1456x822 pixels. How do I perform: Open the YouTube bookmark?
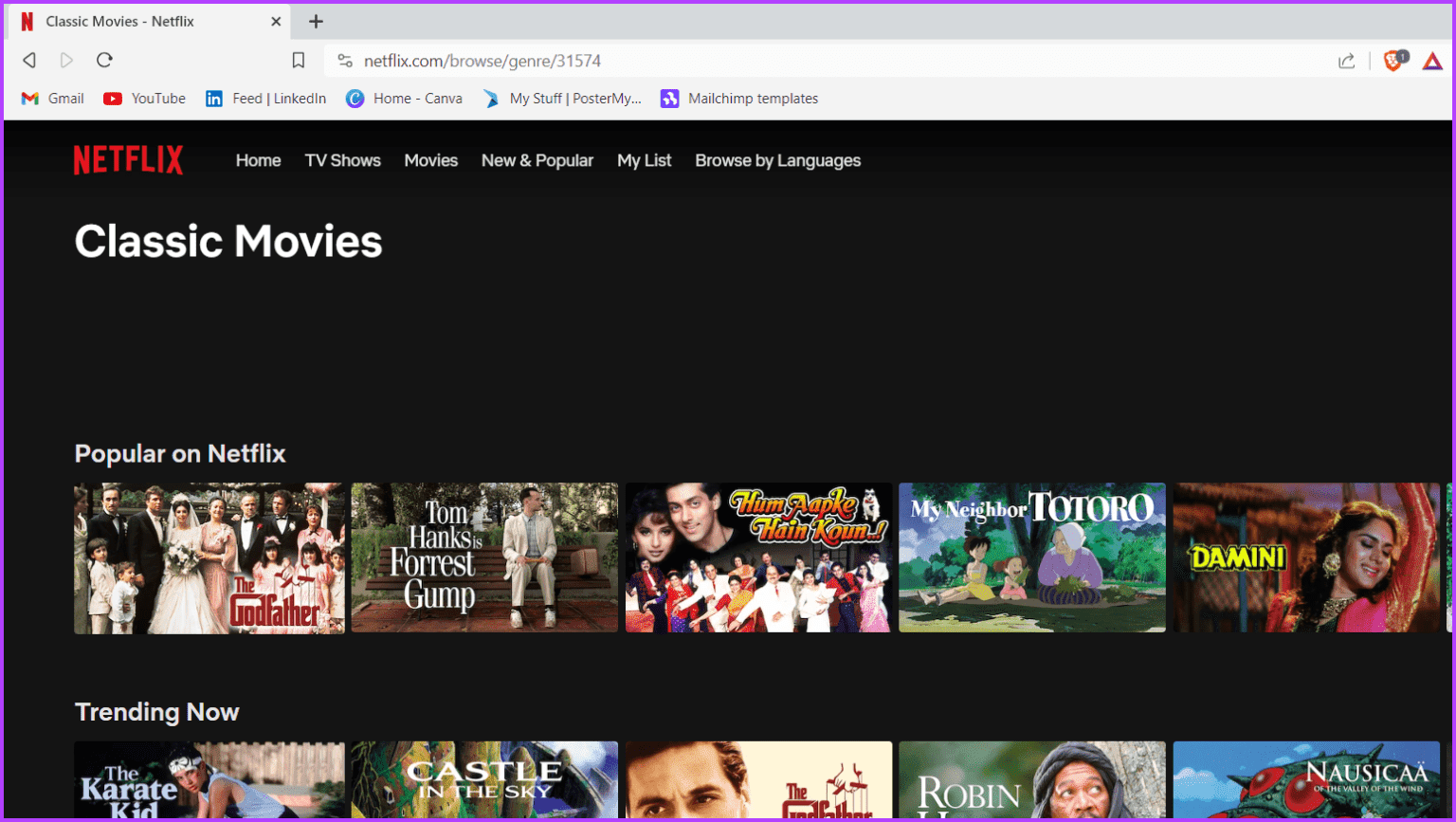coord(144,99)
